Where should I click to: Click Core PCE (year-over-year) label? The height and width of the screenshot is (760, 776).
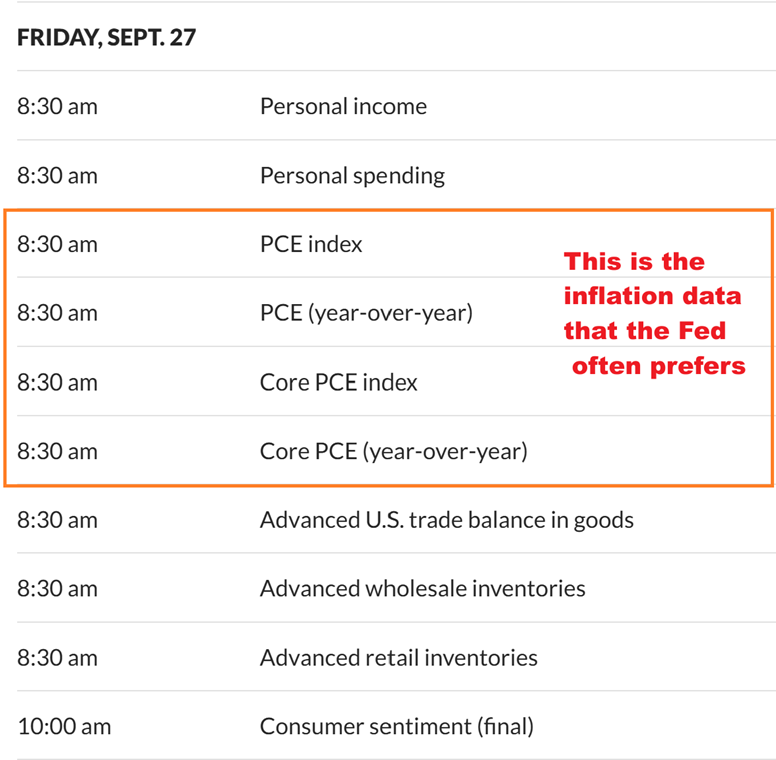click(393, 451)
